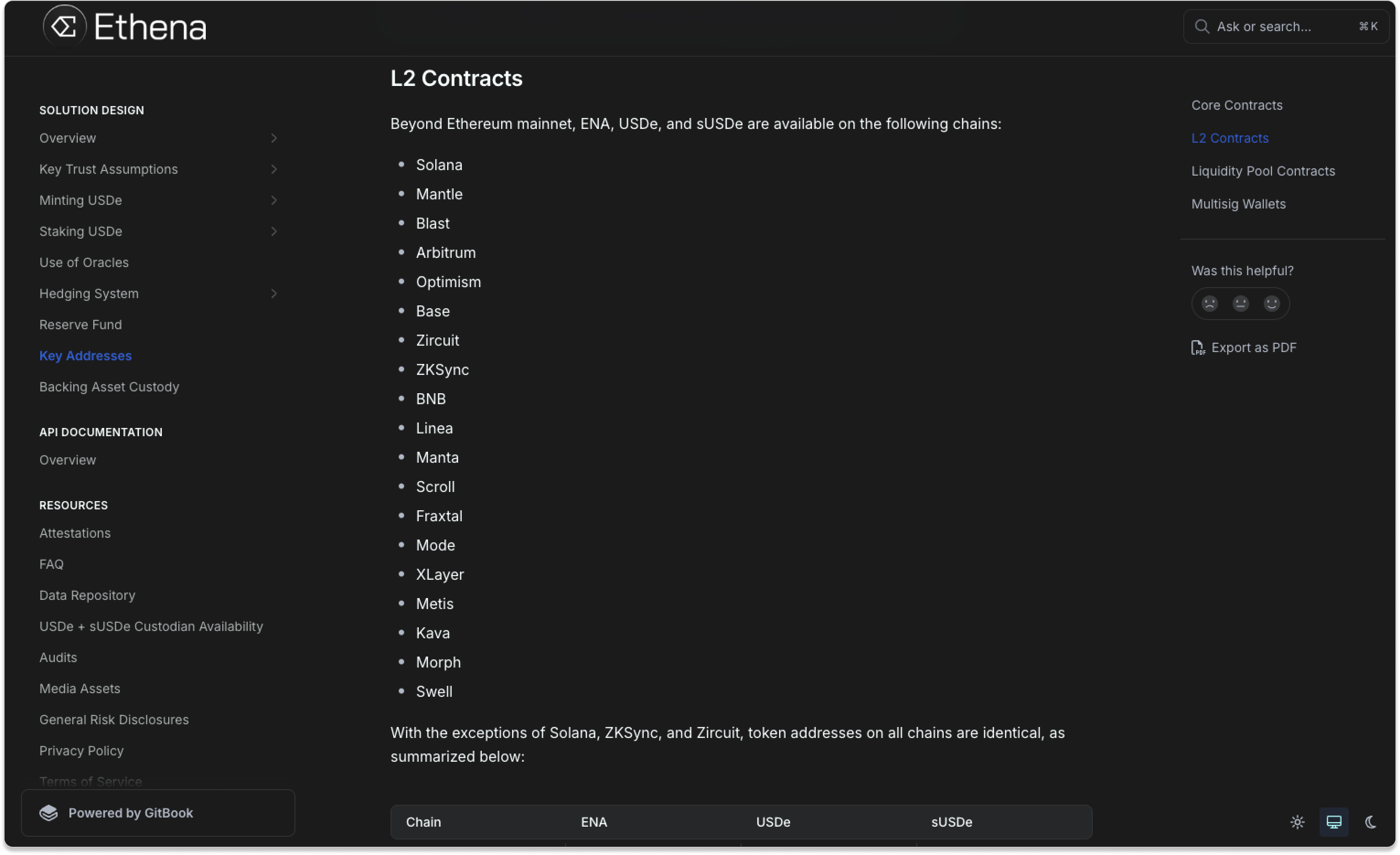Viewport: 1400px width, 855px height.
Task: Click the GitBook logo icon
Action: click(x=49, y=813)
